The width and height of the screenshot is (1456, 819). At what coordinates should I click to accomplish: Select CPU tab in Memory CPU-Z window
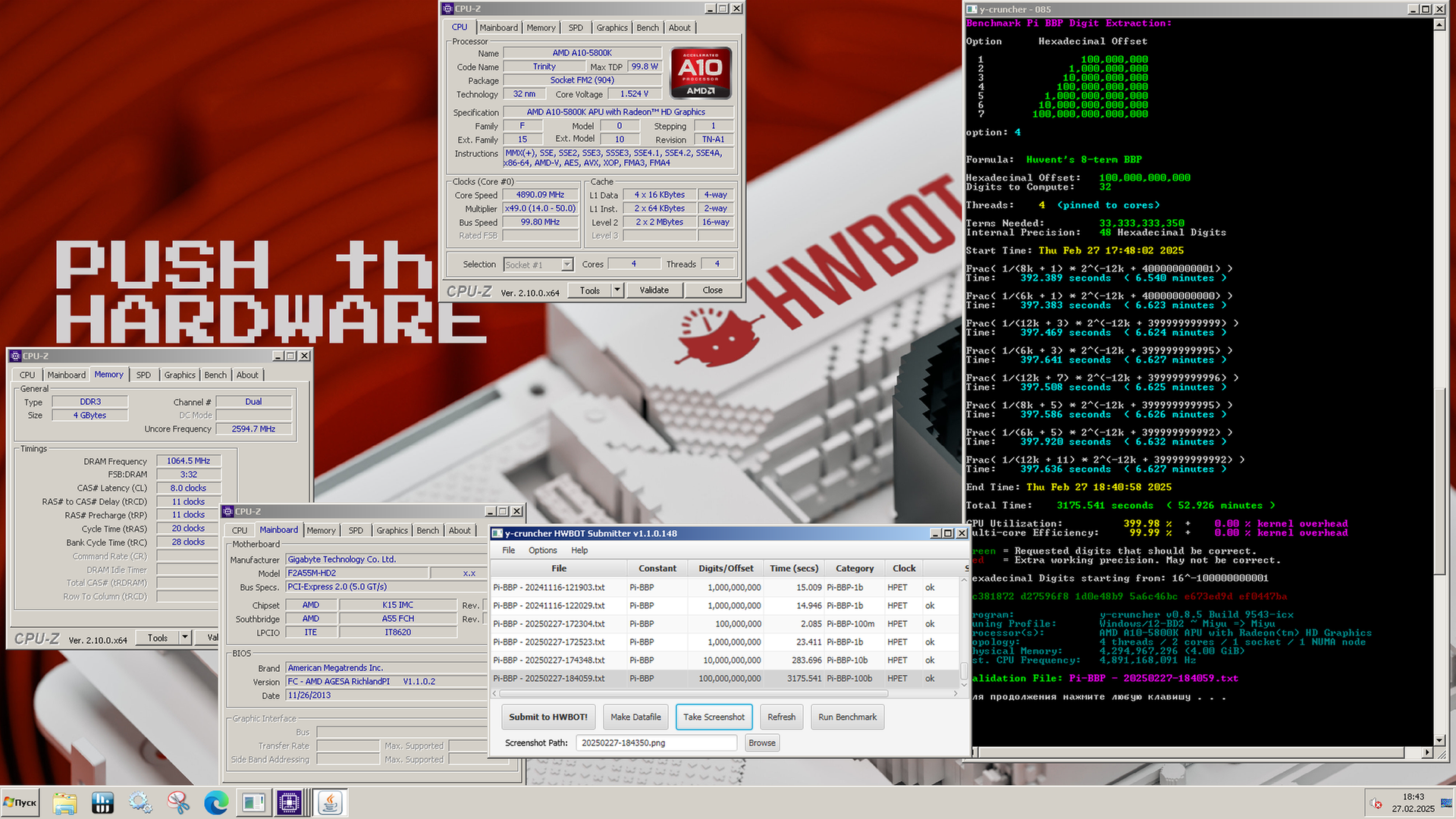pos(27,375)
